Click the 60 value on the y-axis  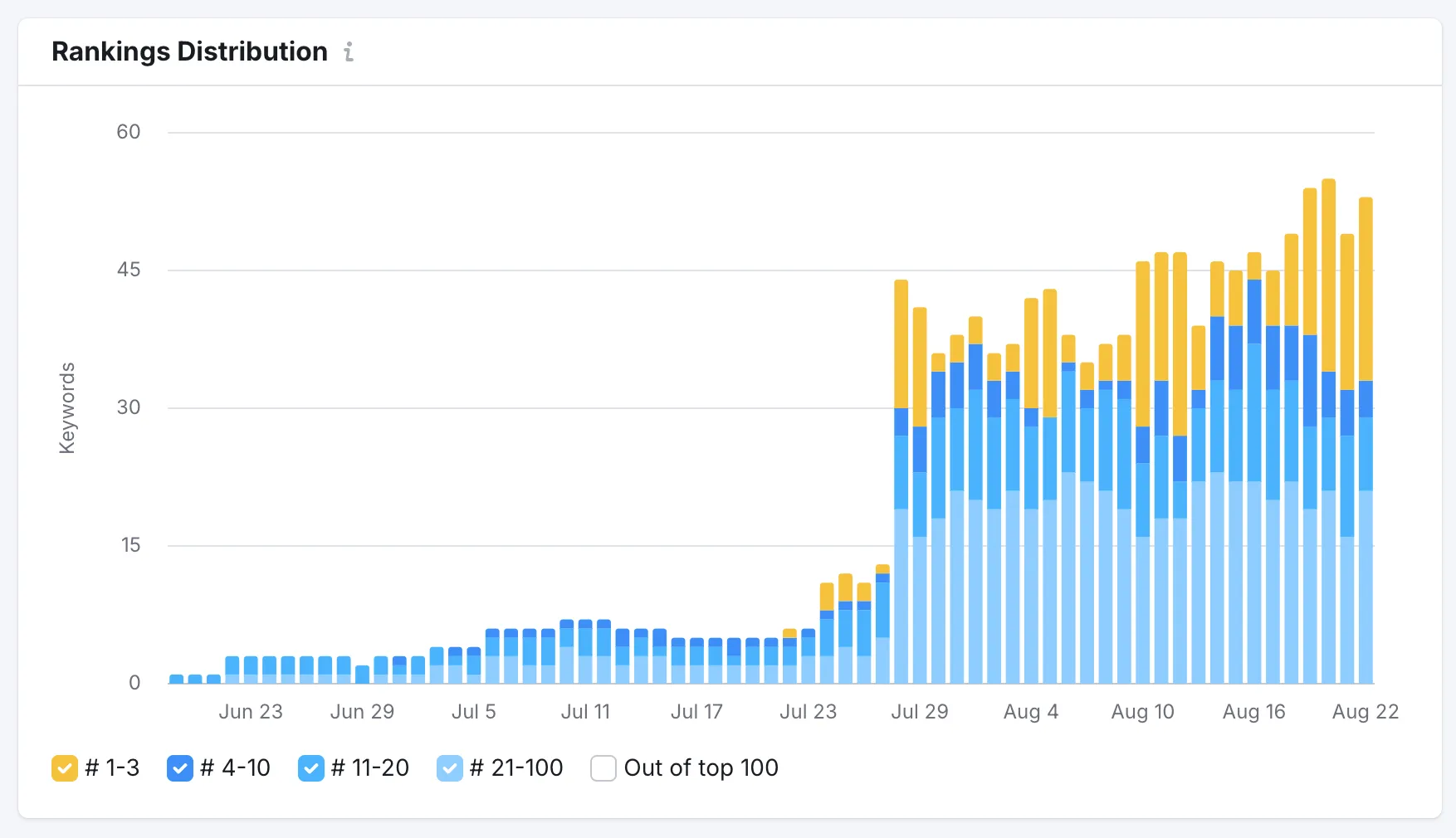coord(129,132)
